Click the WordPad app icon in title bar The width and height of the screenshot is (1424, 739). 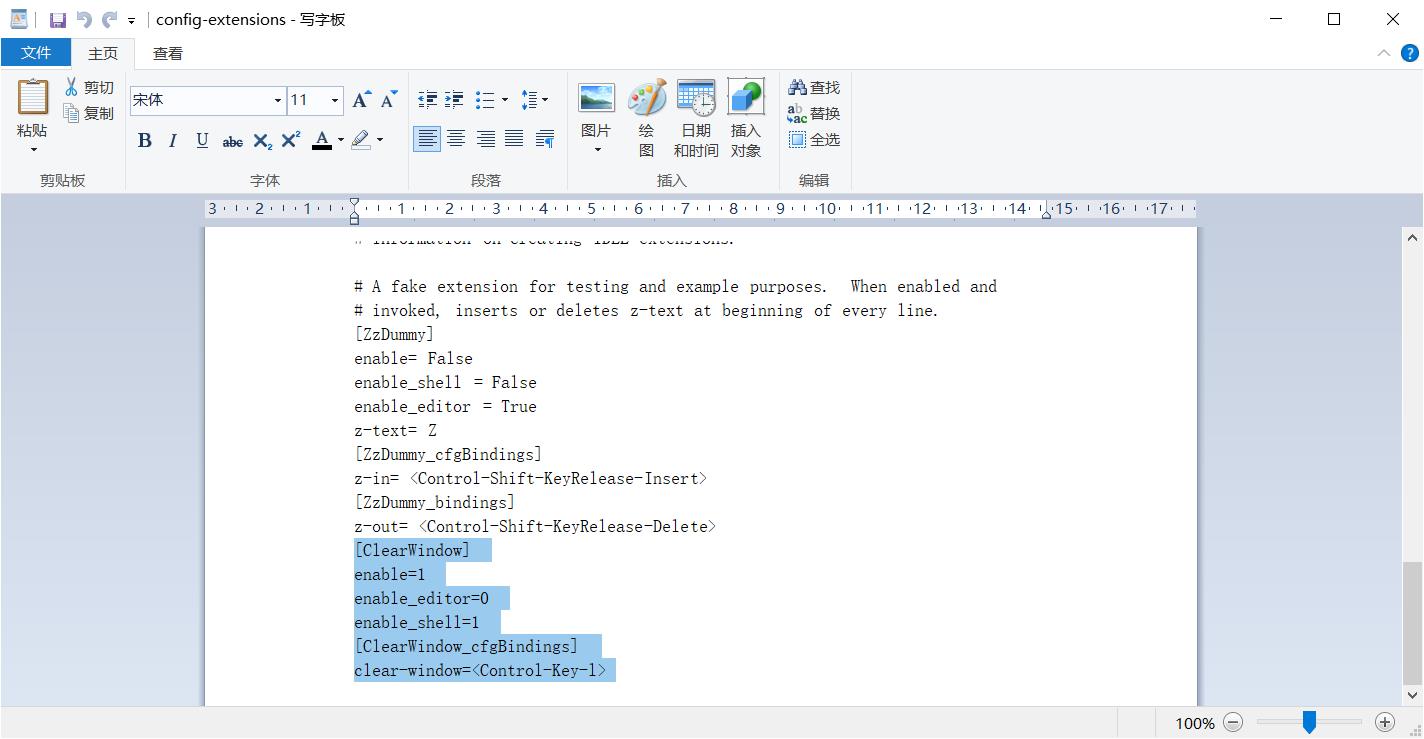coord(19,19)
